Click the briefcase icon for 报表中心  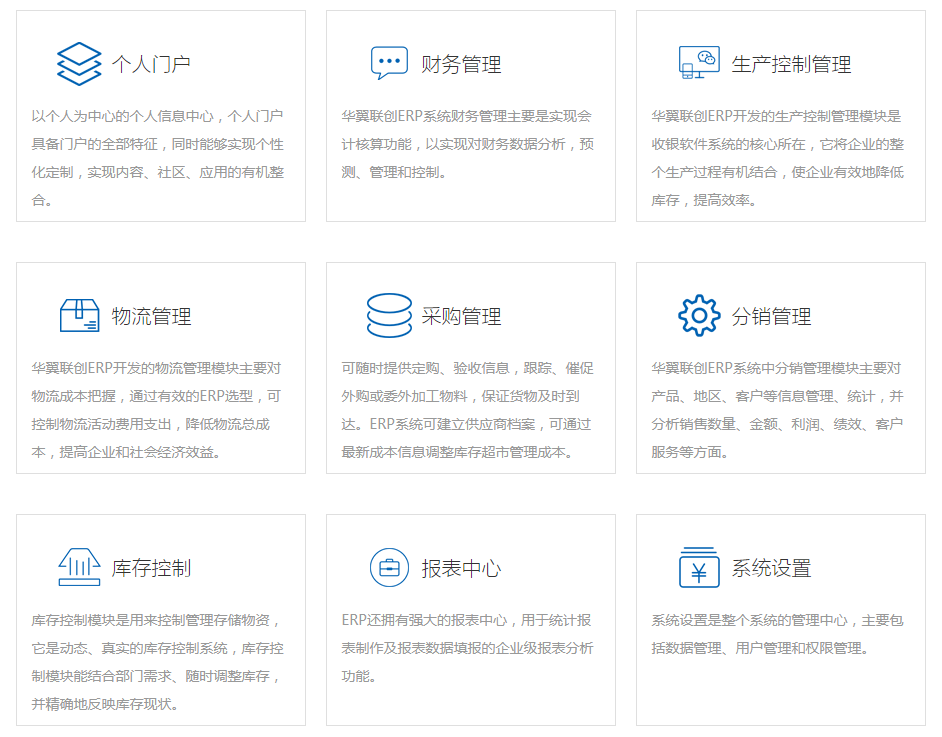point(389,568)
